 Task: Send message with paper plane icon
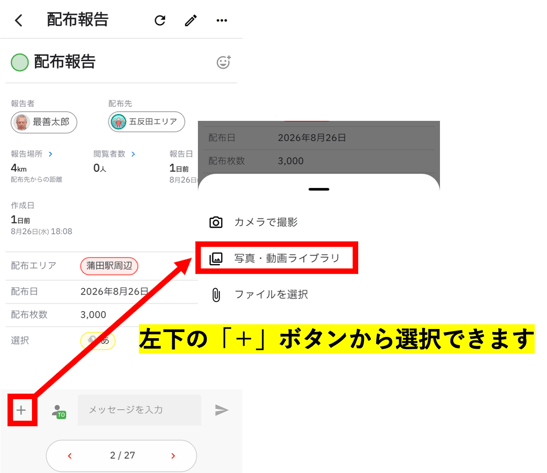click(221, 410)
